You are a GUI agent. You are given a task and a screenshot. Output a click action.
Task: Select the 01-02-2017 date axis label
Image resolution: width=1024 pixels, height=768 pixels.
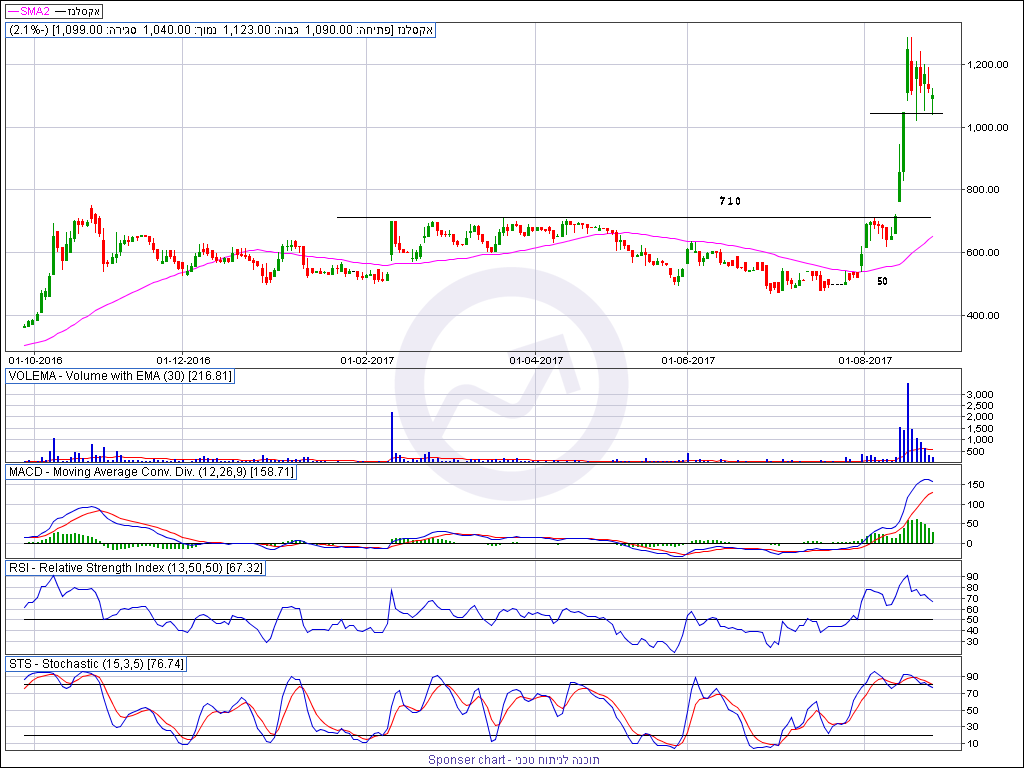tap(367, 359)
